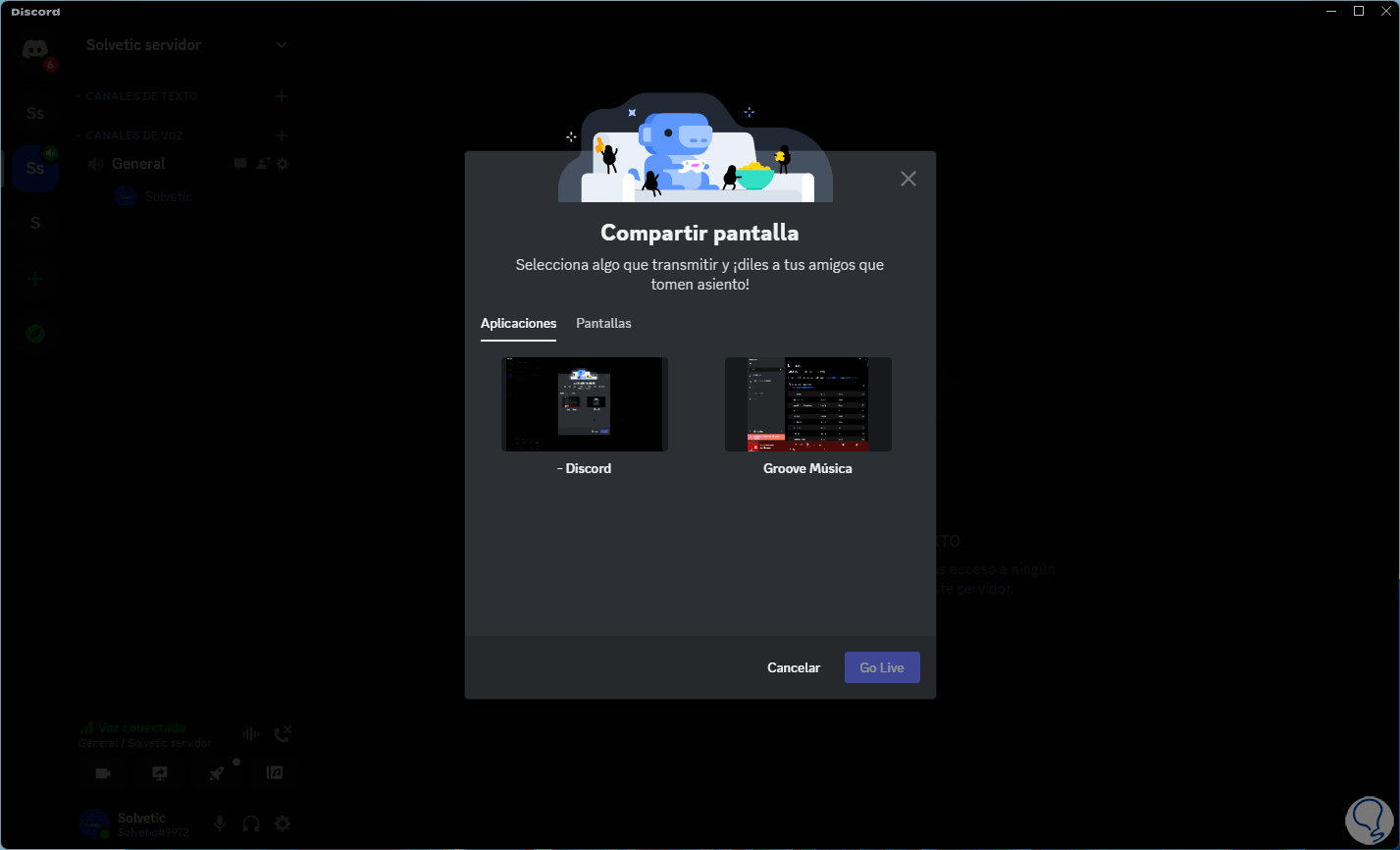
Task: Start an activity with the rocket icon
Action: pos(217,773)
